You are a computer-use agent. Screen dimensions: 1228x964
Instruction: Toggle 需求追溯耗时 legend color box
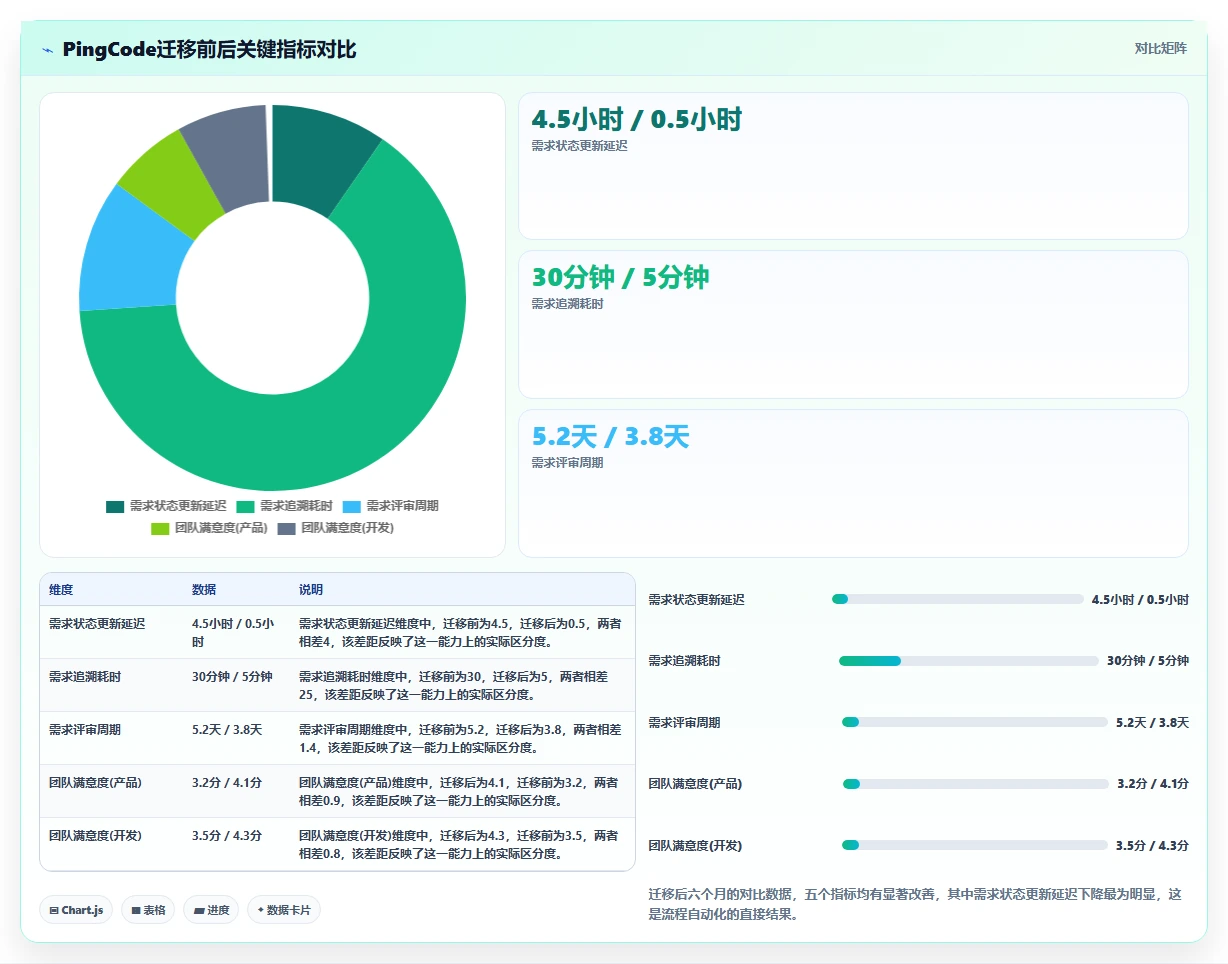point(245,506)
